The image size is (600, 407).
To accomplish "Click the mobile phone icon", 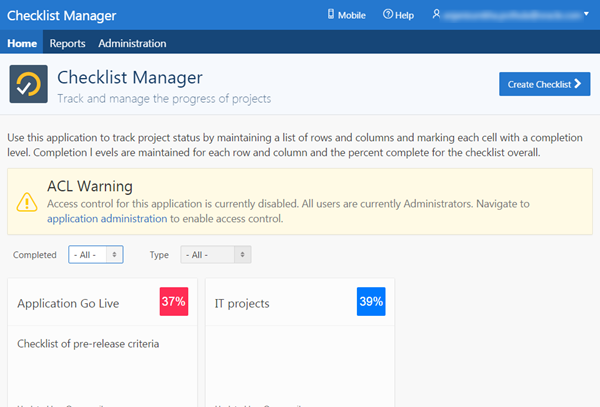I will (x=331, y=15).
